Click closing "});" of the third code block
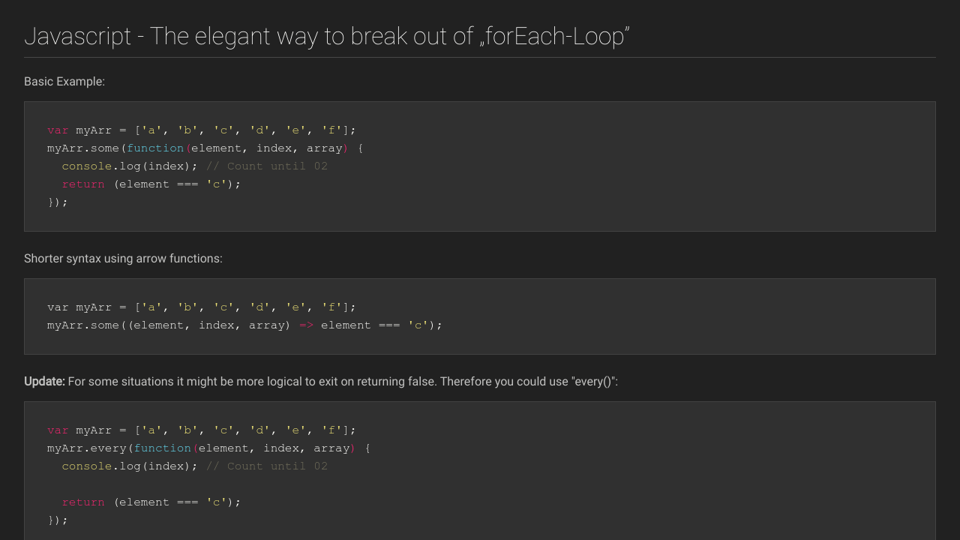Image resolution: width=960 pixels, height=540 pixels. (x=57, y=520)
